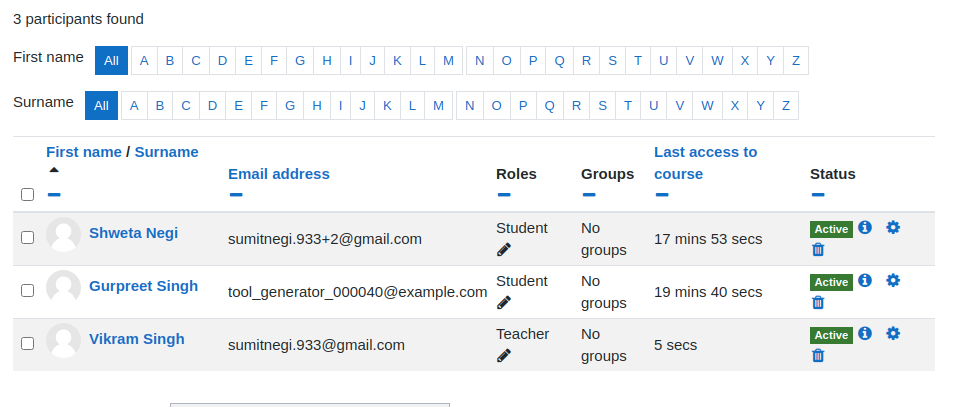The image size is (953, 407).
Task: Select the checkbox for Shweta Negi
Action: point(27,238)
